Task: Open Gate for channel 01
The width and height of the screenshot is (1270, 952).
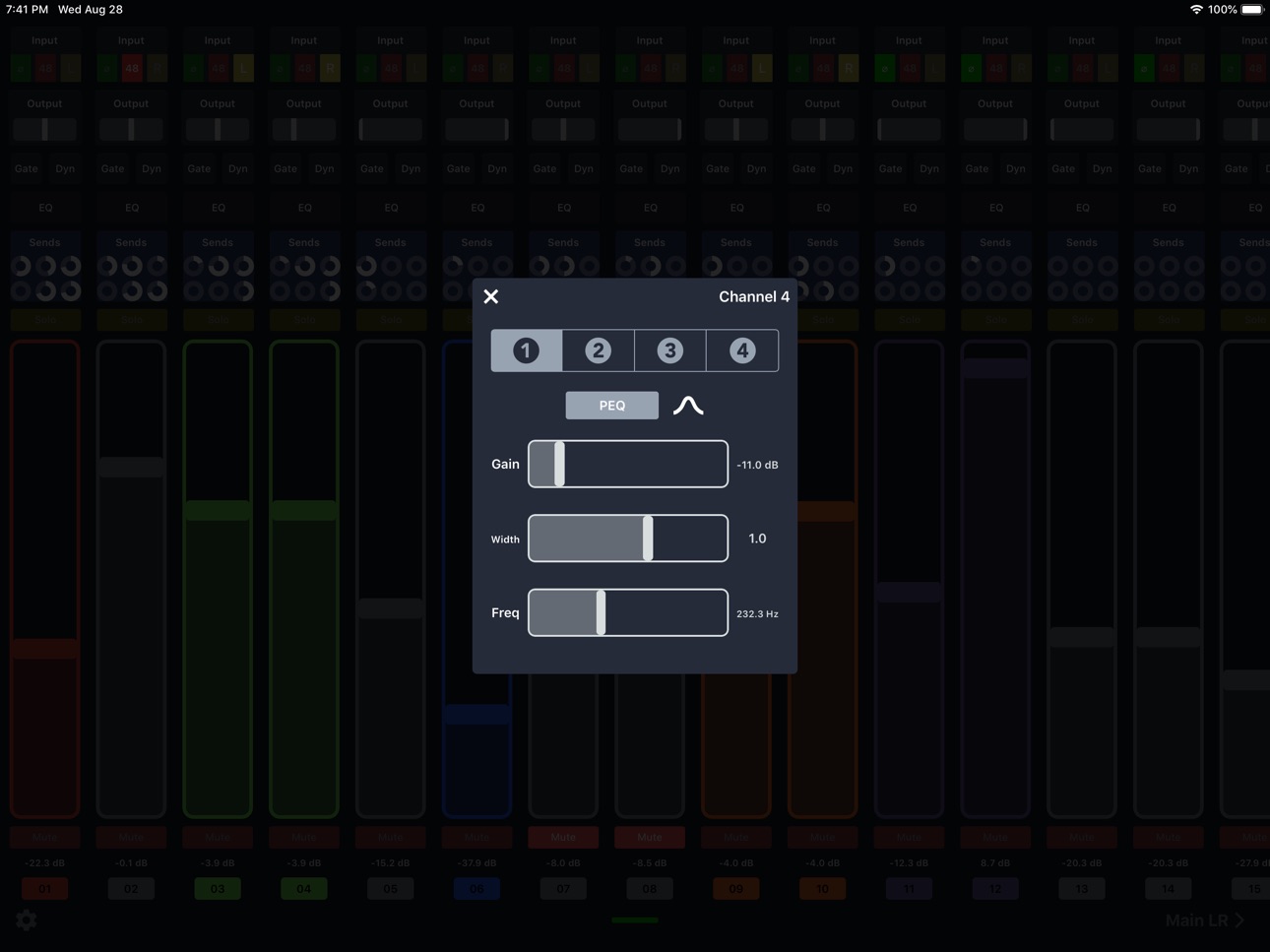Action: click(27, 168)
